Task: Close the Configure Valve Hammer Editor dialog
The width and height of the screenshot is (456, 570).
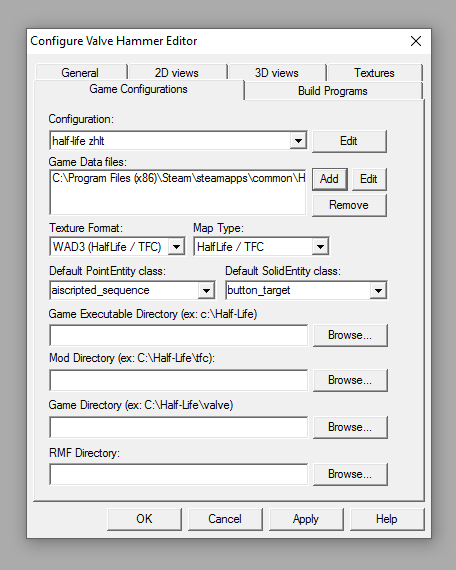Action: point(416,41)
